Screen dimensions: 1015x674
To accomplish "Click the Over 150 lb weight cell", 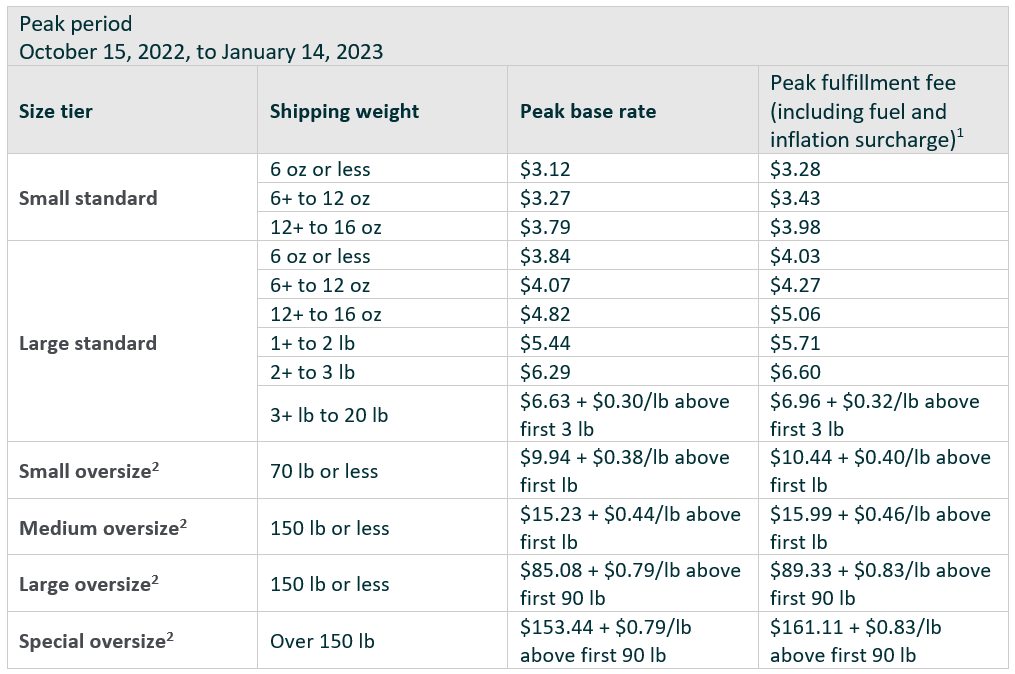I will tap(382, 640).
